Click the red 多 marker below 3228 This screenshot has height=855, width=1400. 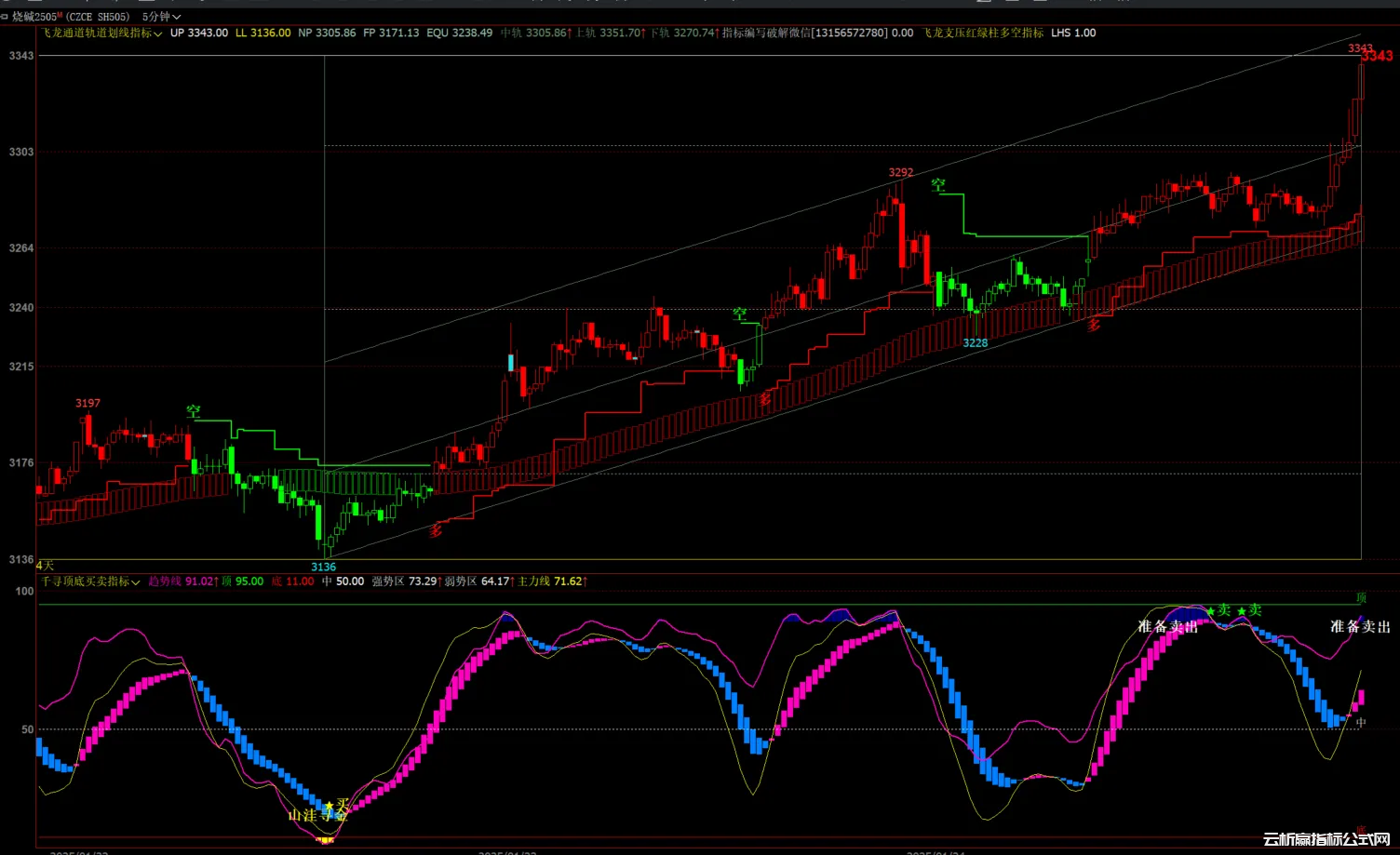[1094, 325]
